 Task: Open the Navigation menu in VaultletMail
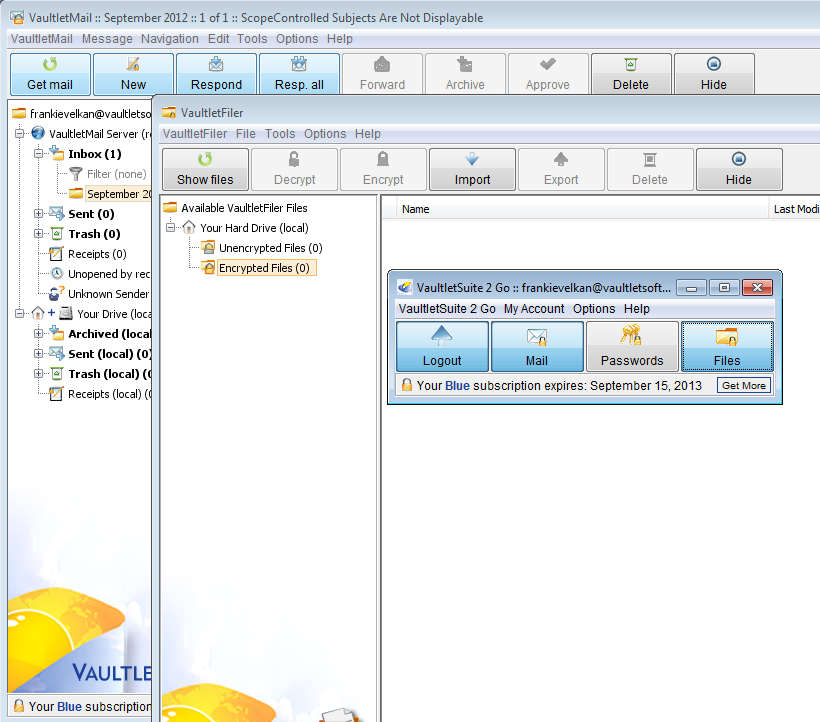[x=169, y=39]
